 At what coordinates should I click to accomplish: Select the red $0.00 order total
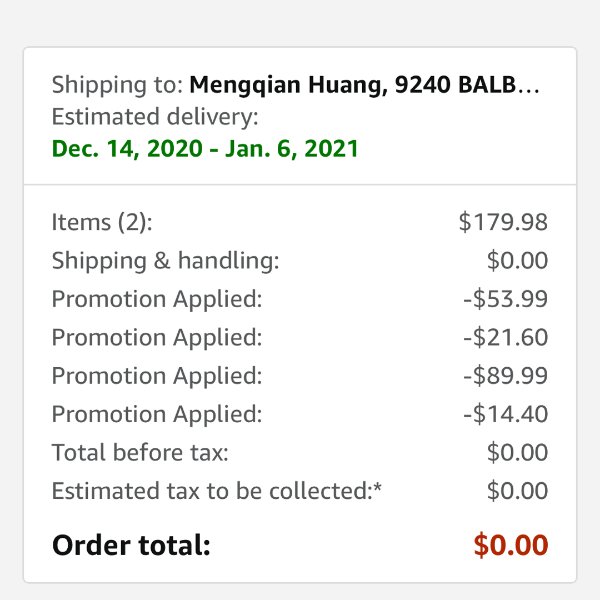tap(511, 545)
